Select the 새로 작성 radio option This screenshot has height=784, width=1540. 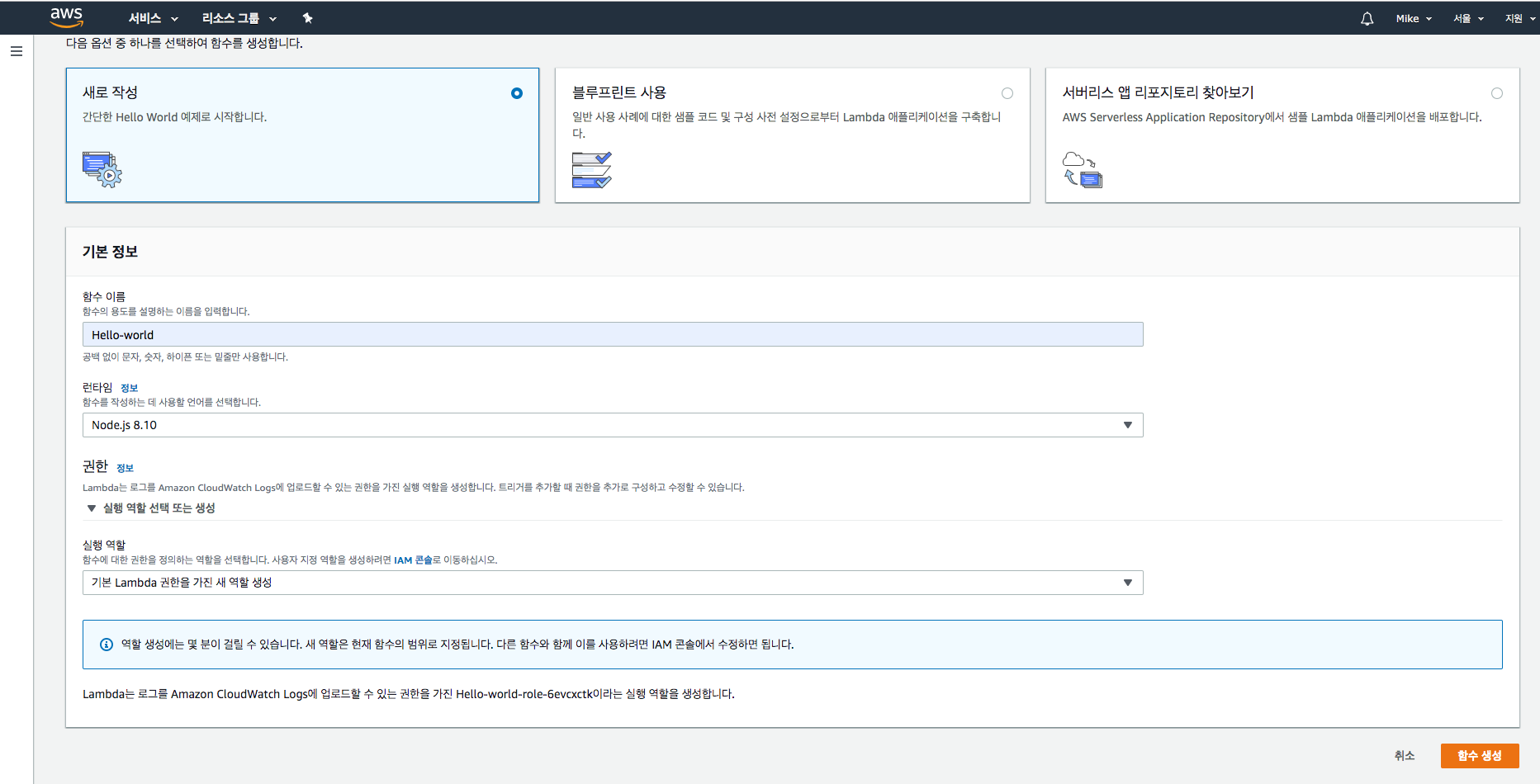point(517,93)
